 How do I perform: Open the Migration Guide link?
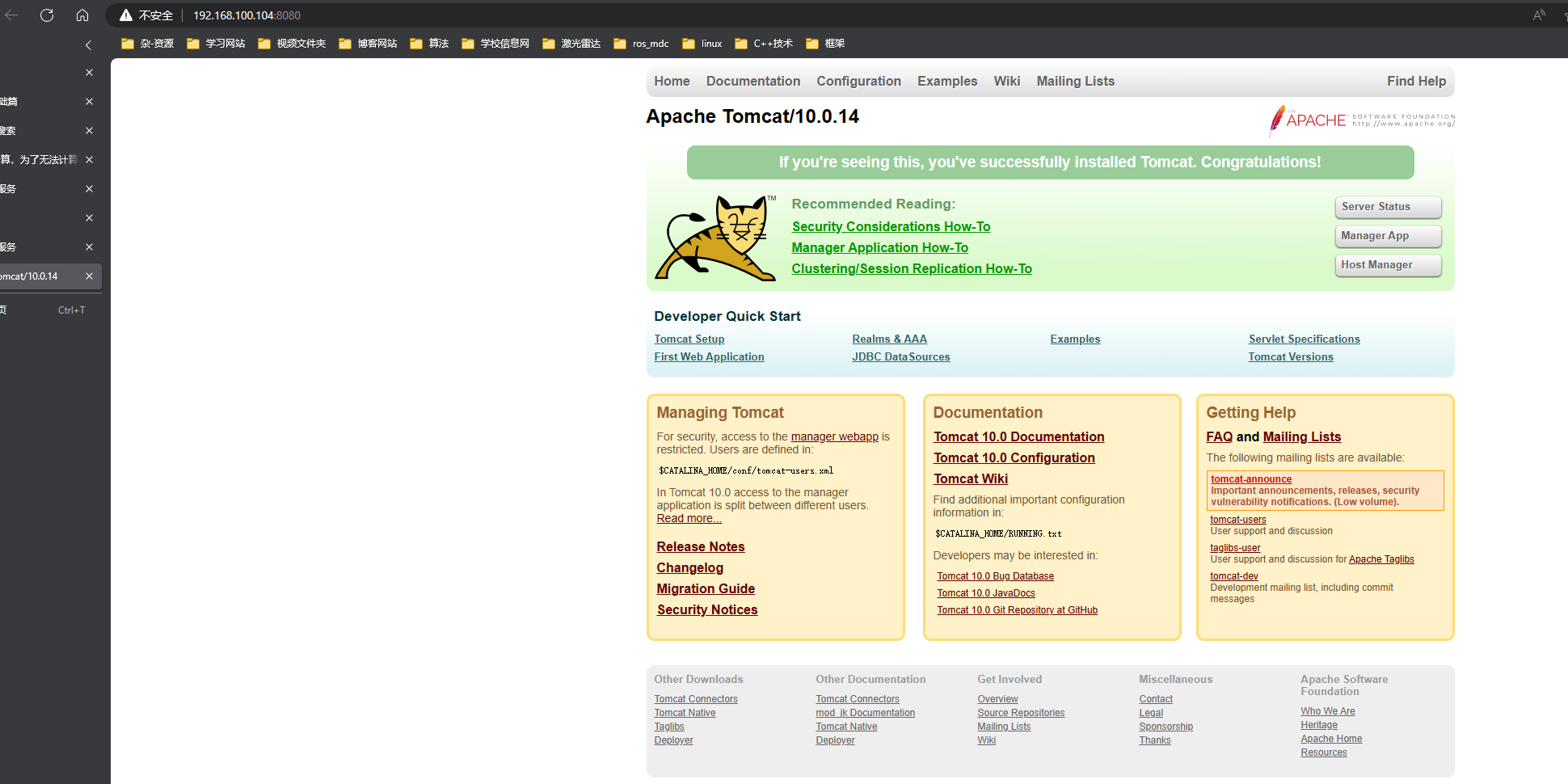(x=706, y=589)
